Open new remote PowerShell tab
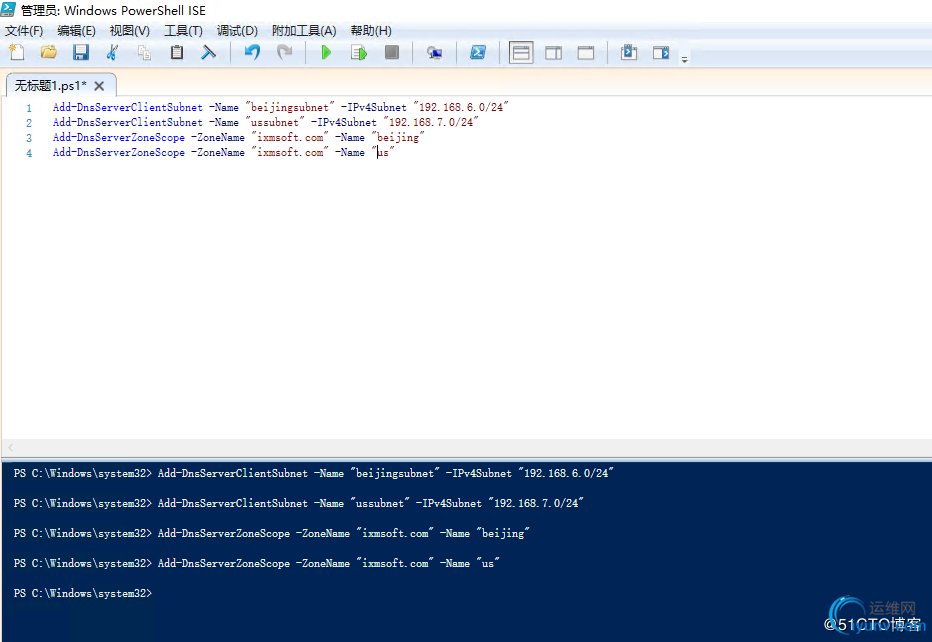 pos(434,52)
